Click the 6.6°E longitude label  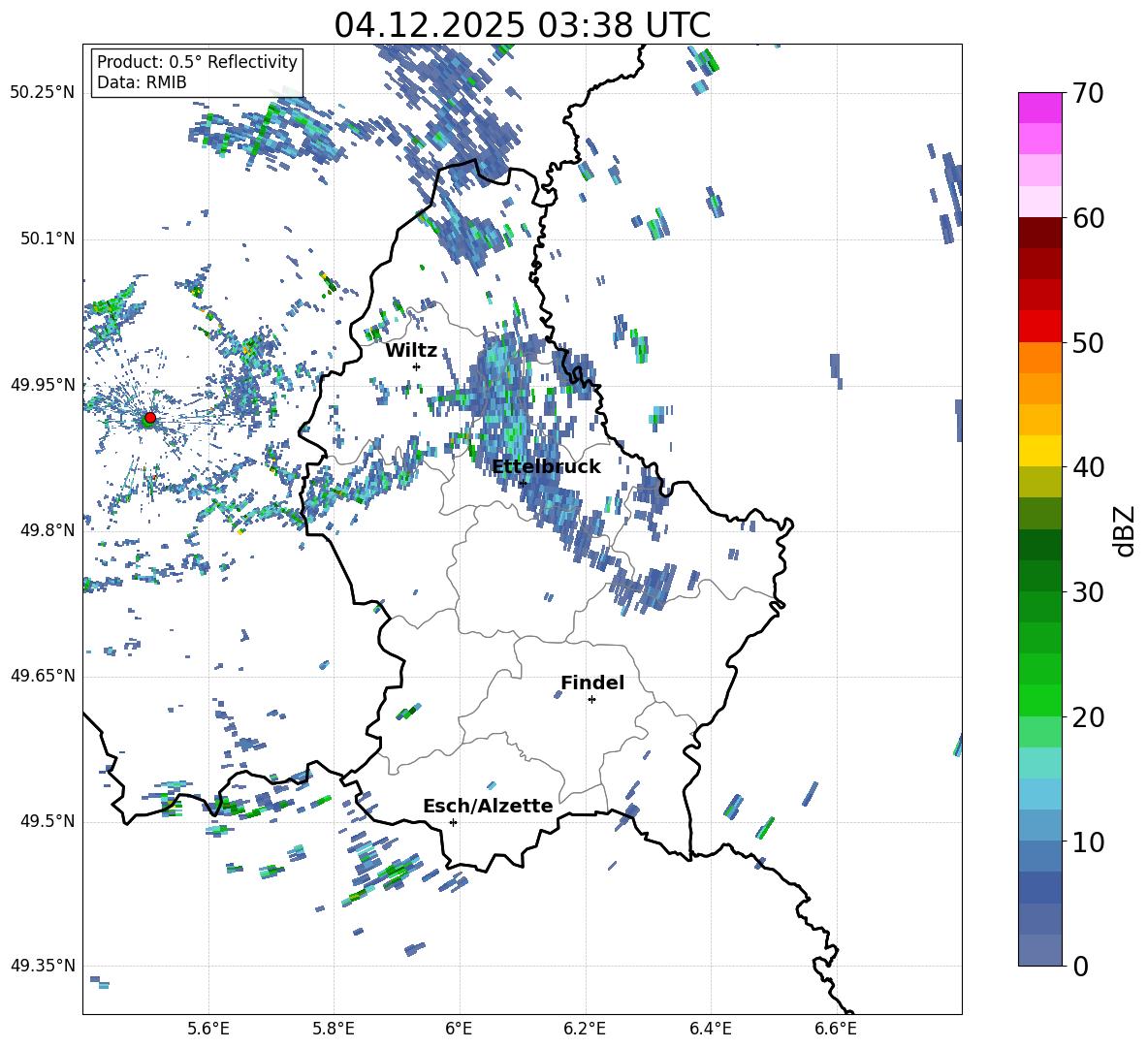(836, 1029)
